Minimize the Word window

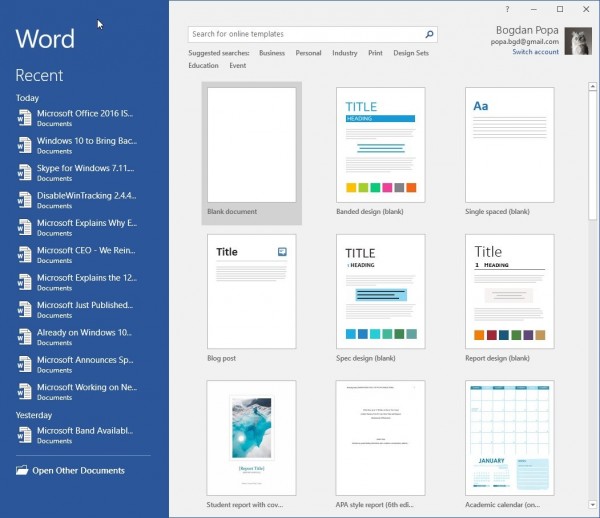(534, 9)
